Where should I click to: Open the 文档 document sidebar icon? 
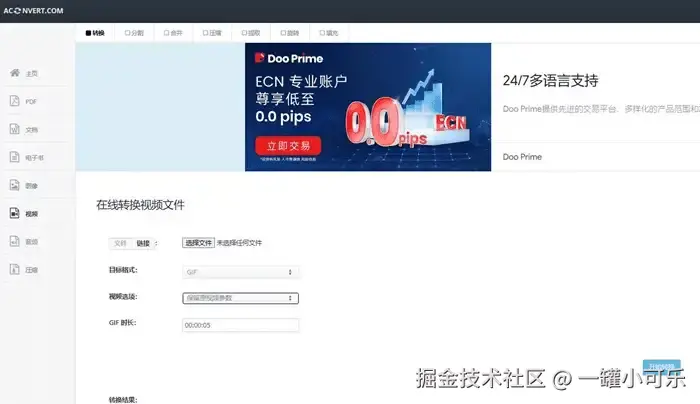(x=15, y=129)
